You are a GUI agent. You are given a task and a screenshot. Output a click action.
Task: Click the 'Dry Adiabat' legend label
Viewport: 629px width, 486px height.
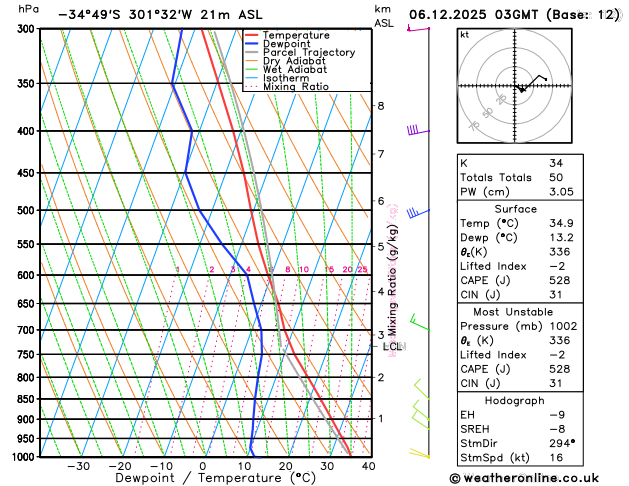click(x=294, y=61)
